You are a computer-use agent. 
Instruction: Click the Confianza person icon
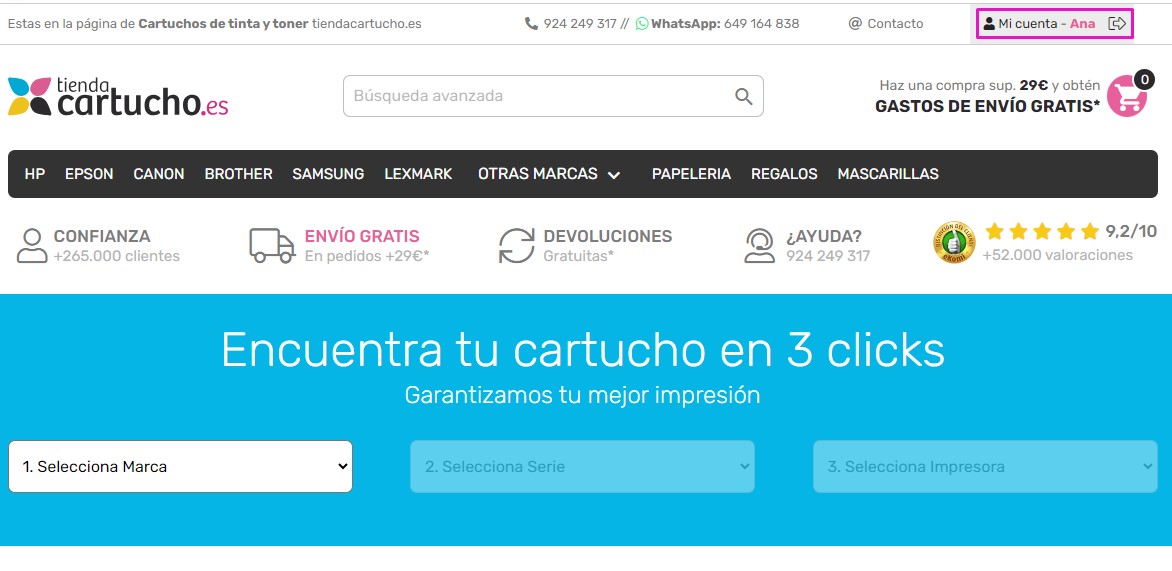coord(31,246)
